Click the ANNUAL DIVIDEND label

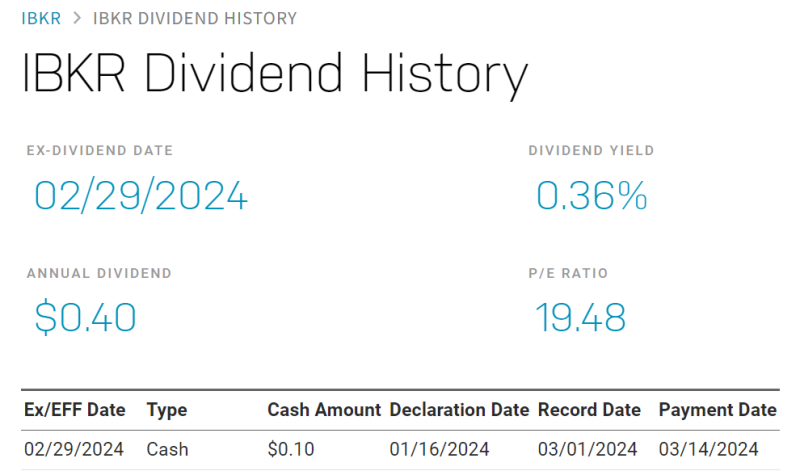coord(99,274)
